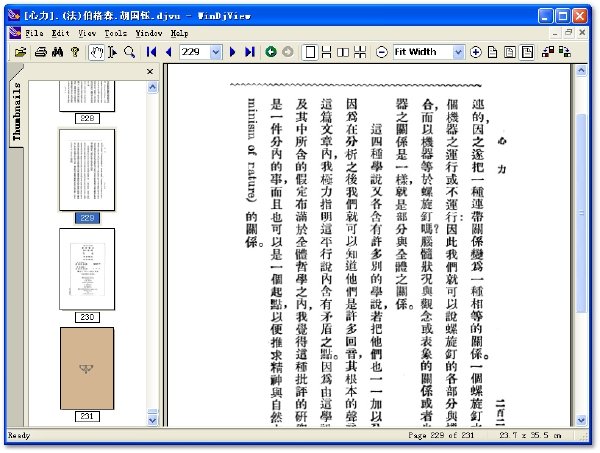The height and width of the screenshot is (453, 600).
Task: Click the WinDjView title bar icon
Action: [x=14, y=15]
